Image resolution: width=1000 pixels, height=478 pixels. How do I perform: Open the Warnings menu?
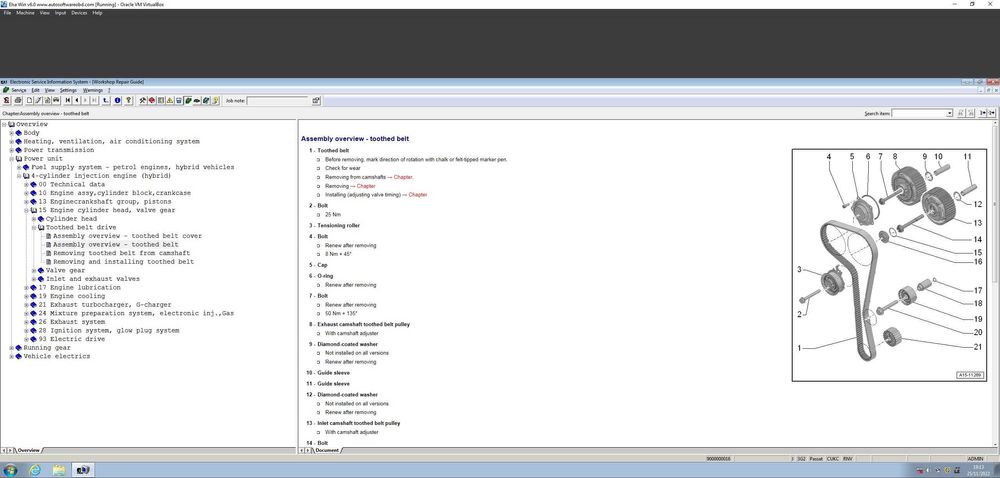[93, 91]
